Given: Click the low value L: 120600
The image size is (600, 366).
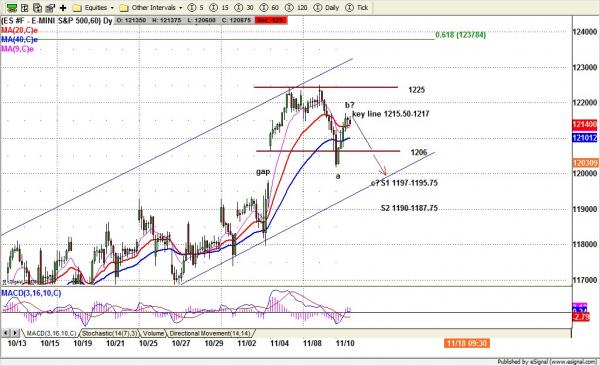Looking at the screenshot, I should (x=202, y=20).
